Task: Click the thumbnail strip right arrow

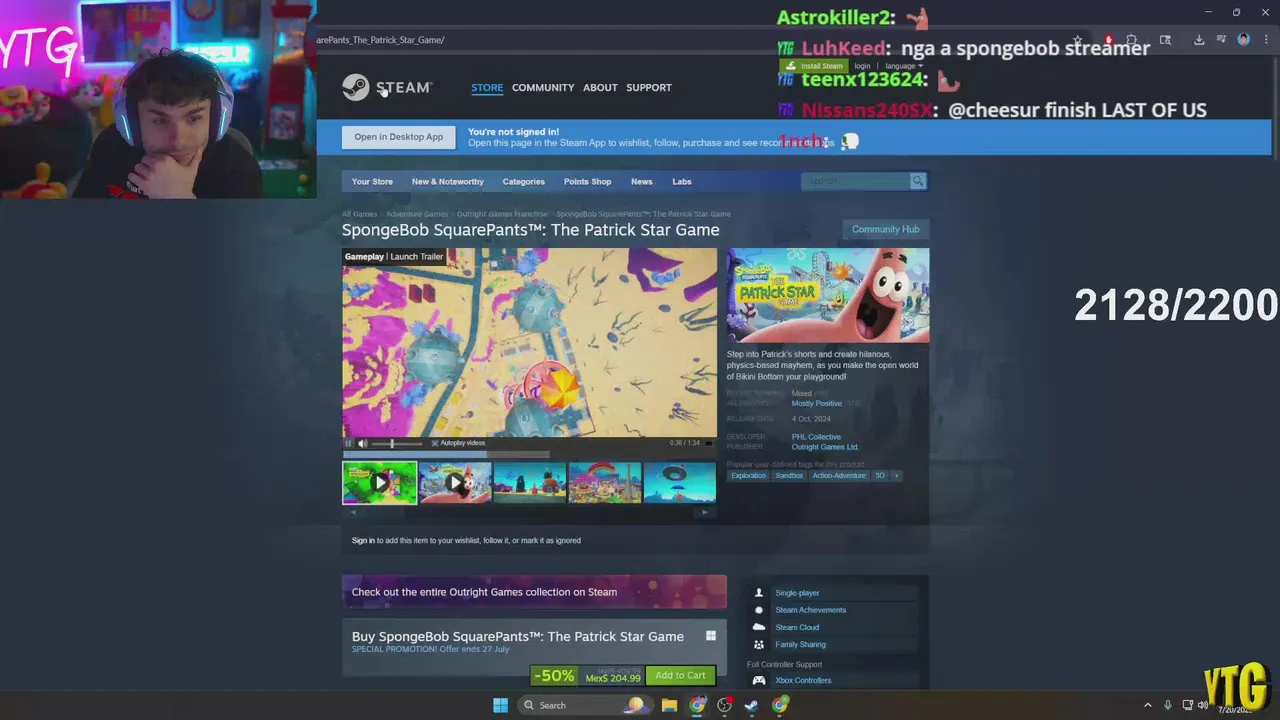Action: [x=704, y=512]
